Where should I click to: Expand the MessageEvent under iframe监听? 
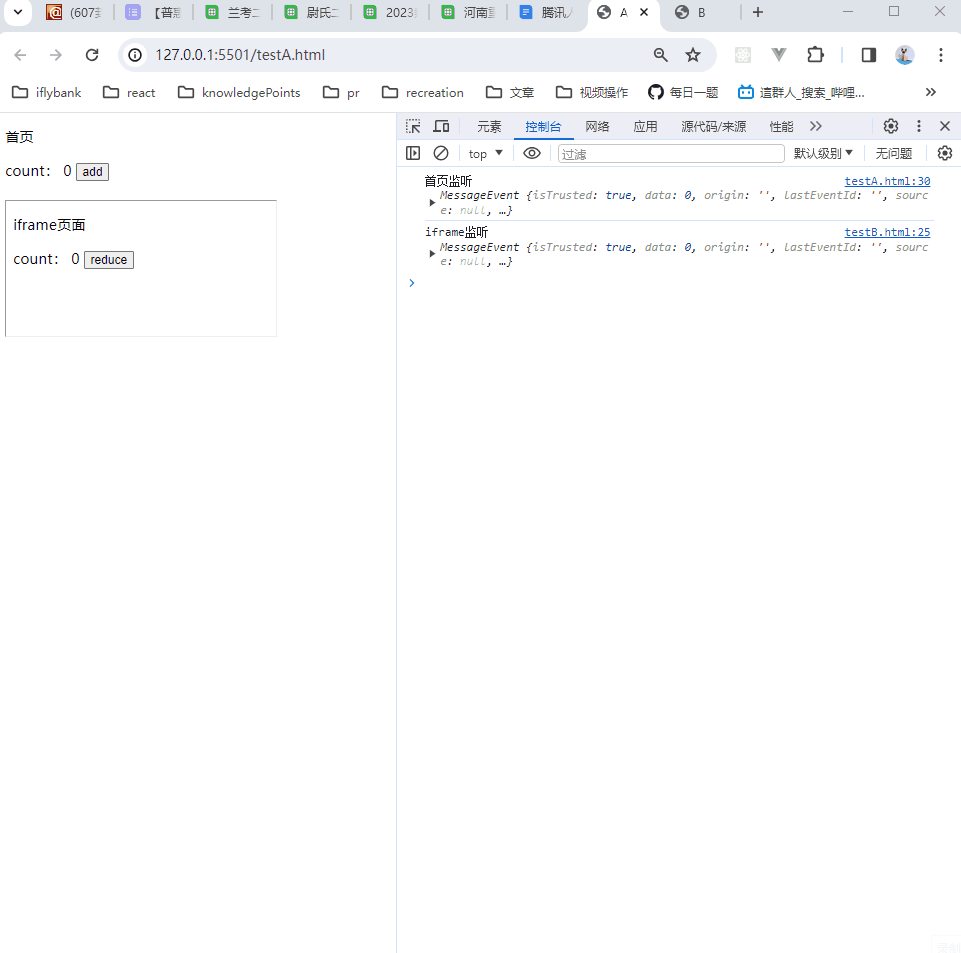432,251
